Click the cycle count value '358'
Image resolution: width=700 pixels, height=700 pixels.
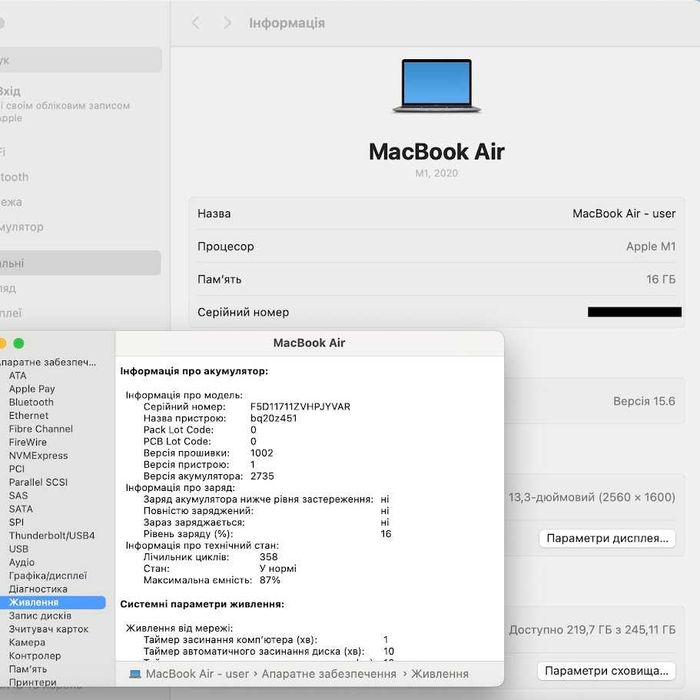268,557
